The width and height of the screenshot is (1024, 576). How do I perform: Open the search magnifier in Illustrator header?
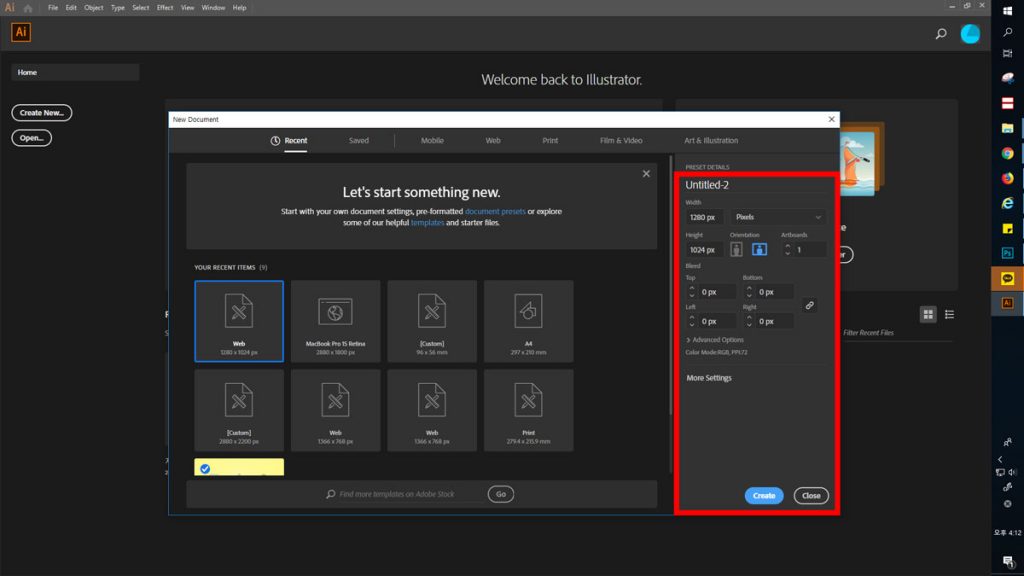point(941,33)
